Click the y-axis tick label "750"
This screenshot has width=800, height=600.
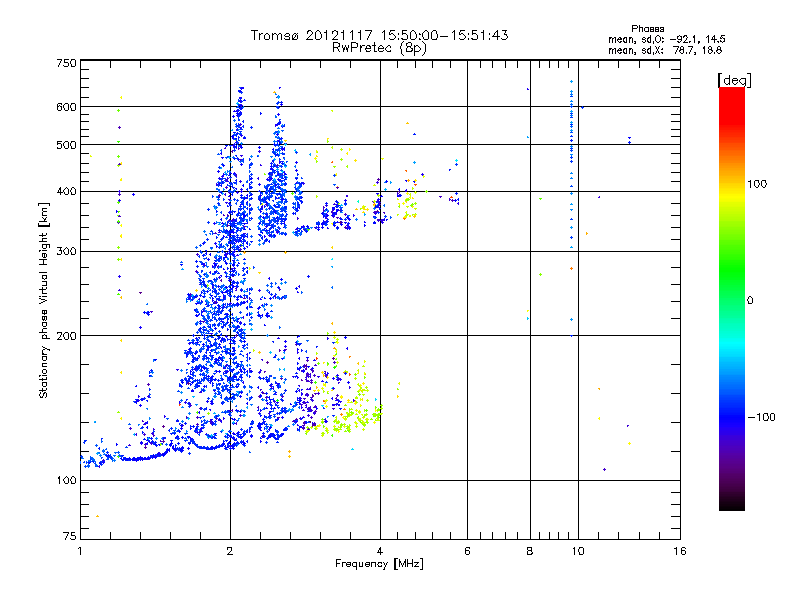click(x=67, y=63)
